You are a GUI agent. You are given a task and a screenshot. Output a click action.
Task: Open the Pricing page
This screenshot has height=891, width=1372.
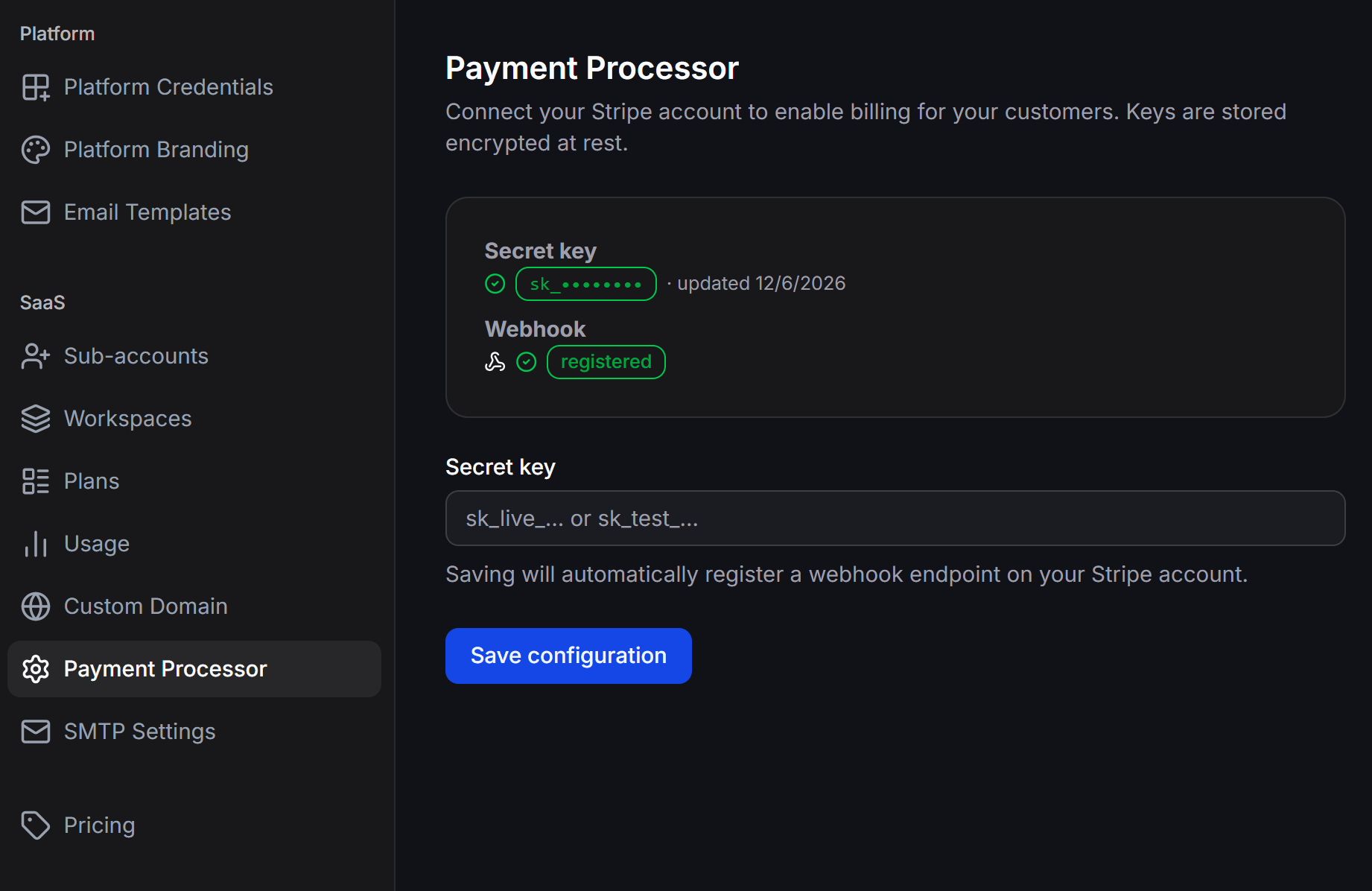coord(194,825)
